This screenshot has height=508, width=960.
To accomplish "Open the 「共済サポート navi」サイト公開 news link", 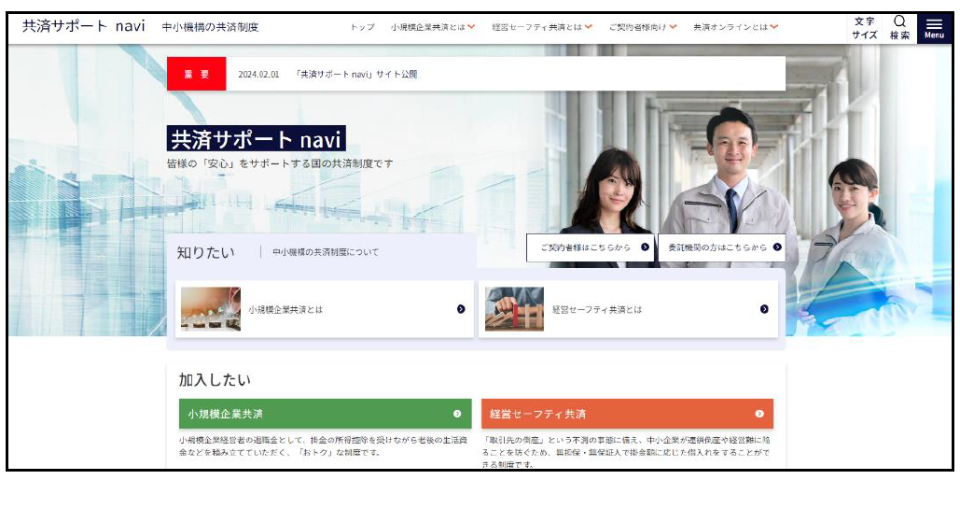I will point(356,74).
